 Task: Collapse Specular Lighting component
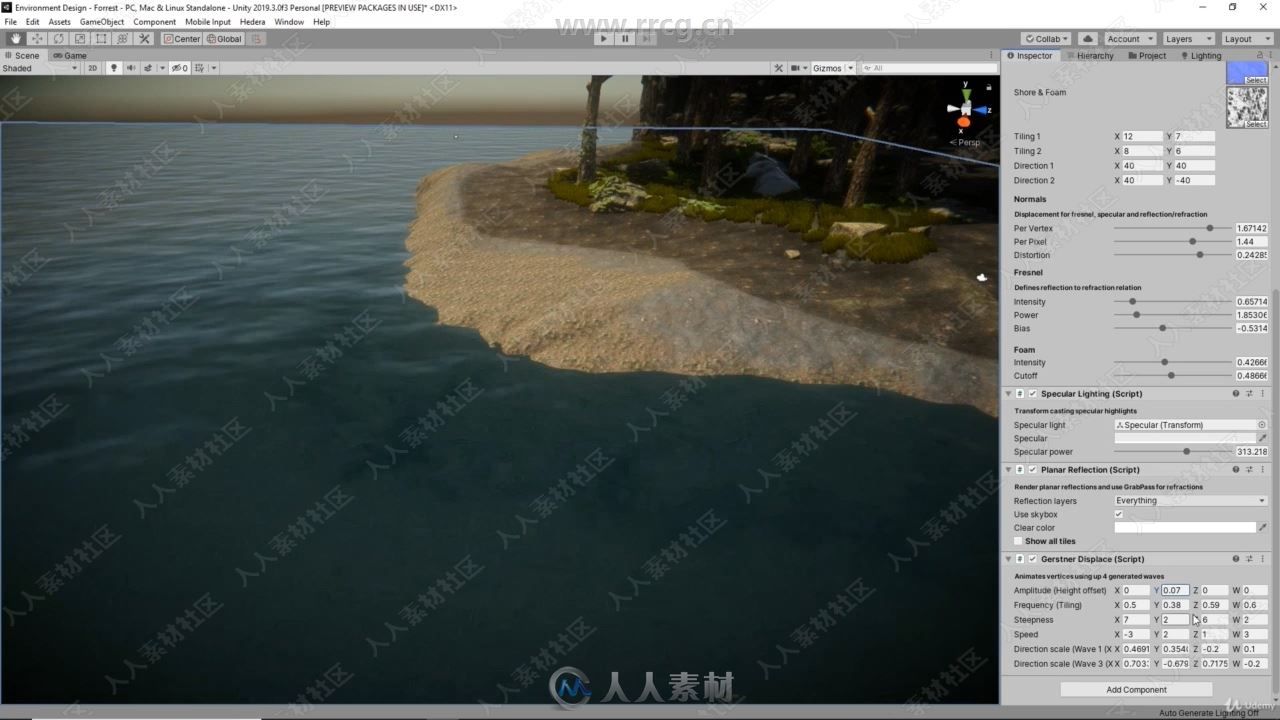[1008, 394]
